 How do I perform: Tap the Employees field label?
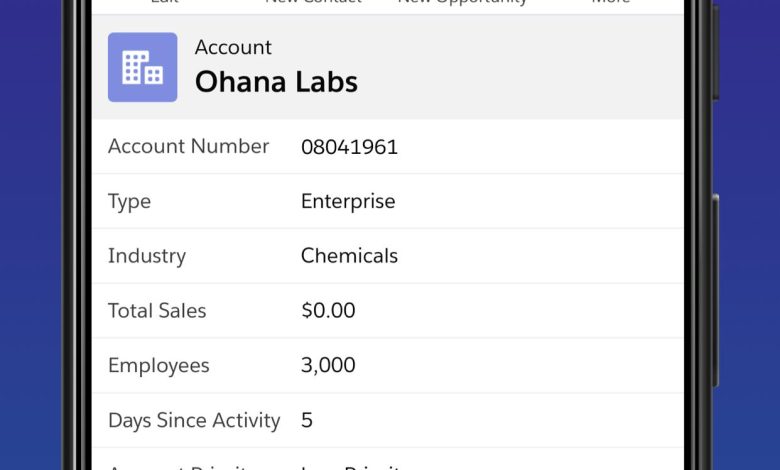[x=159, y=366]
